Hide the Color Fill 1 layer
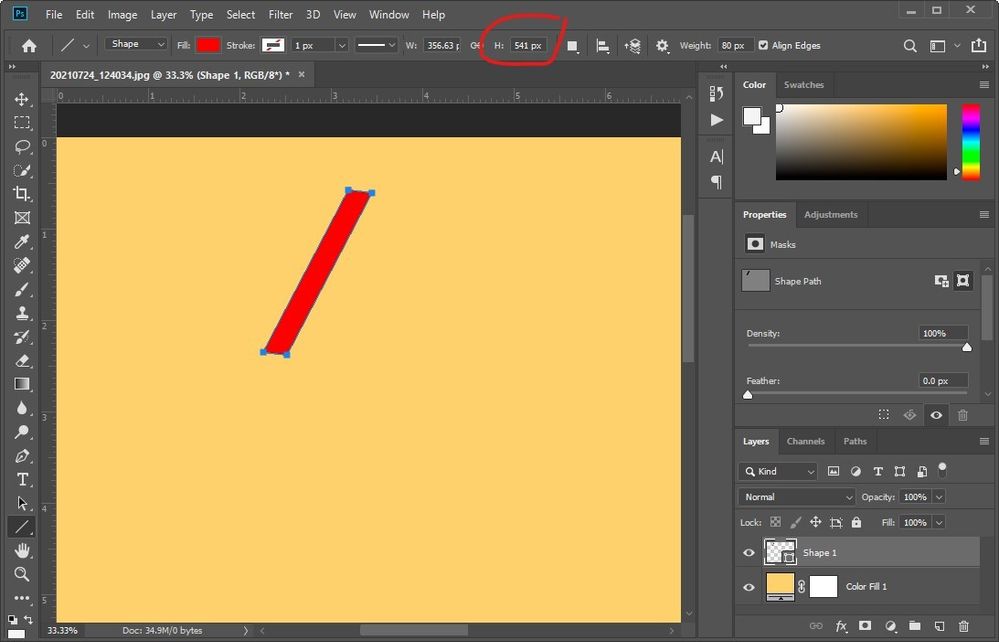 pyautogui.click(x=749, y=587)
